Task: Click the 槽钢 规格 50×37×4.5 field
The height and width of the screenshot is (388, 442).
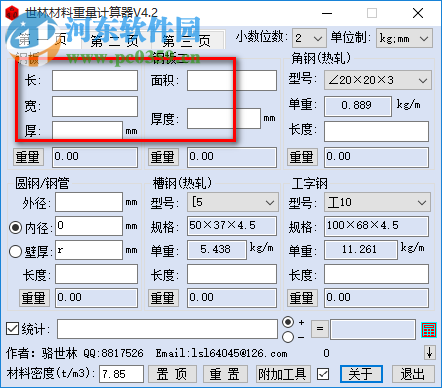Action: (x=232, y=226)
